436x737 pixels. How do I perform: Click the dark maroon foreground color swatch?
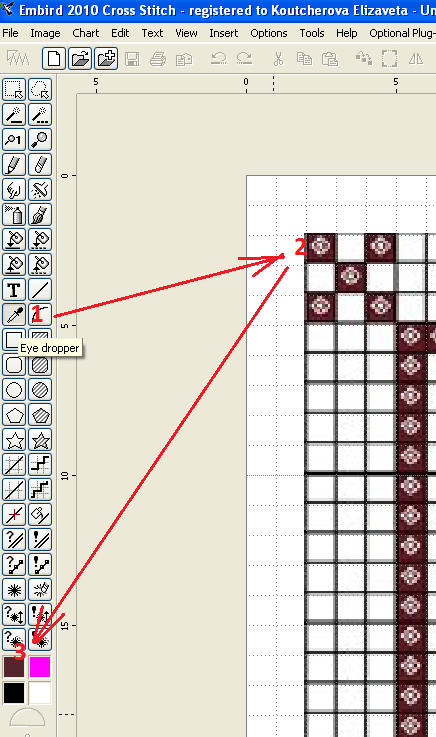(x=14, y=667)
